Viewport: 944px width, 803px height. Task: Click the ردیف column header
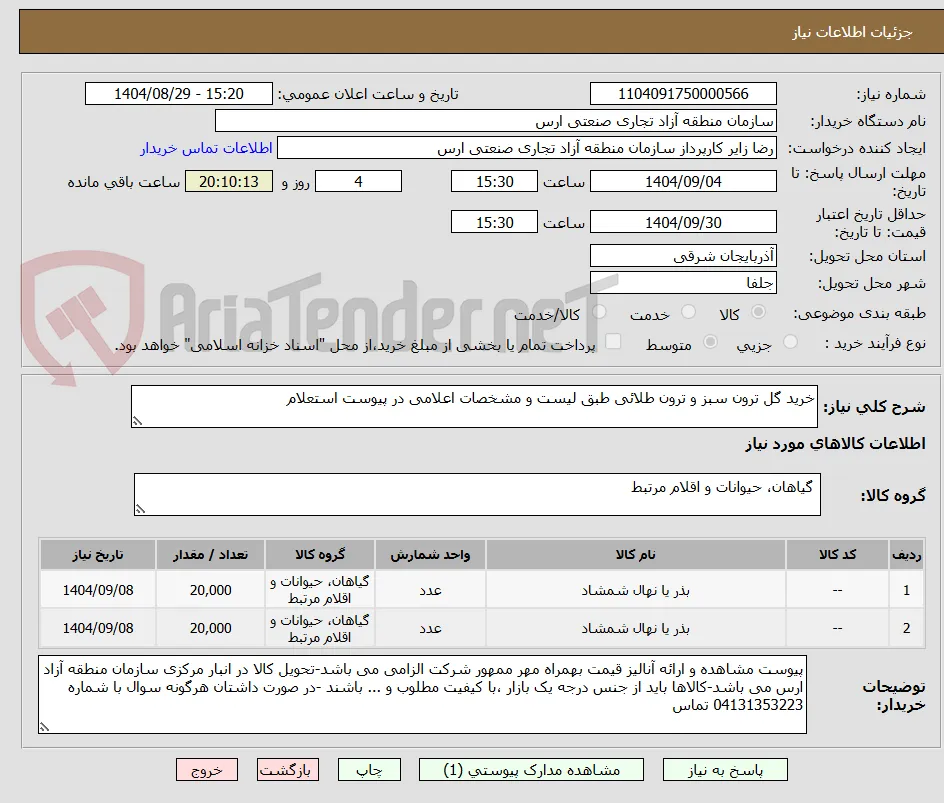906,554
